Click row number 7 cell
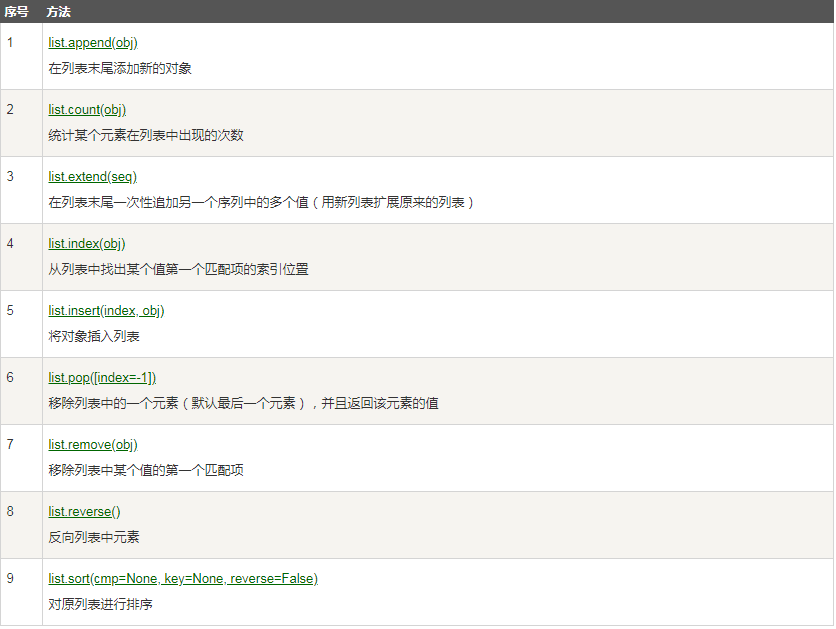The width and height of the screenshot is (836, 629). [21, 458]
